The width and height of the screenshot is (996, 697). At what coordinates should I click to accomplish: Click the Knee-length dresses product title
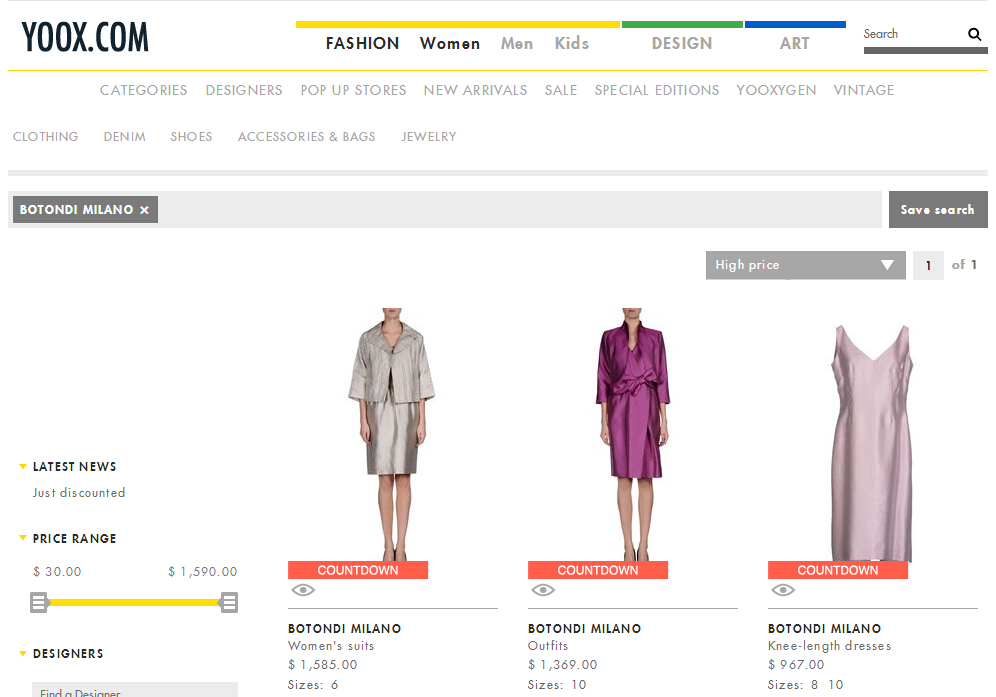click(829, 646)
